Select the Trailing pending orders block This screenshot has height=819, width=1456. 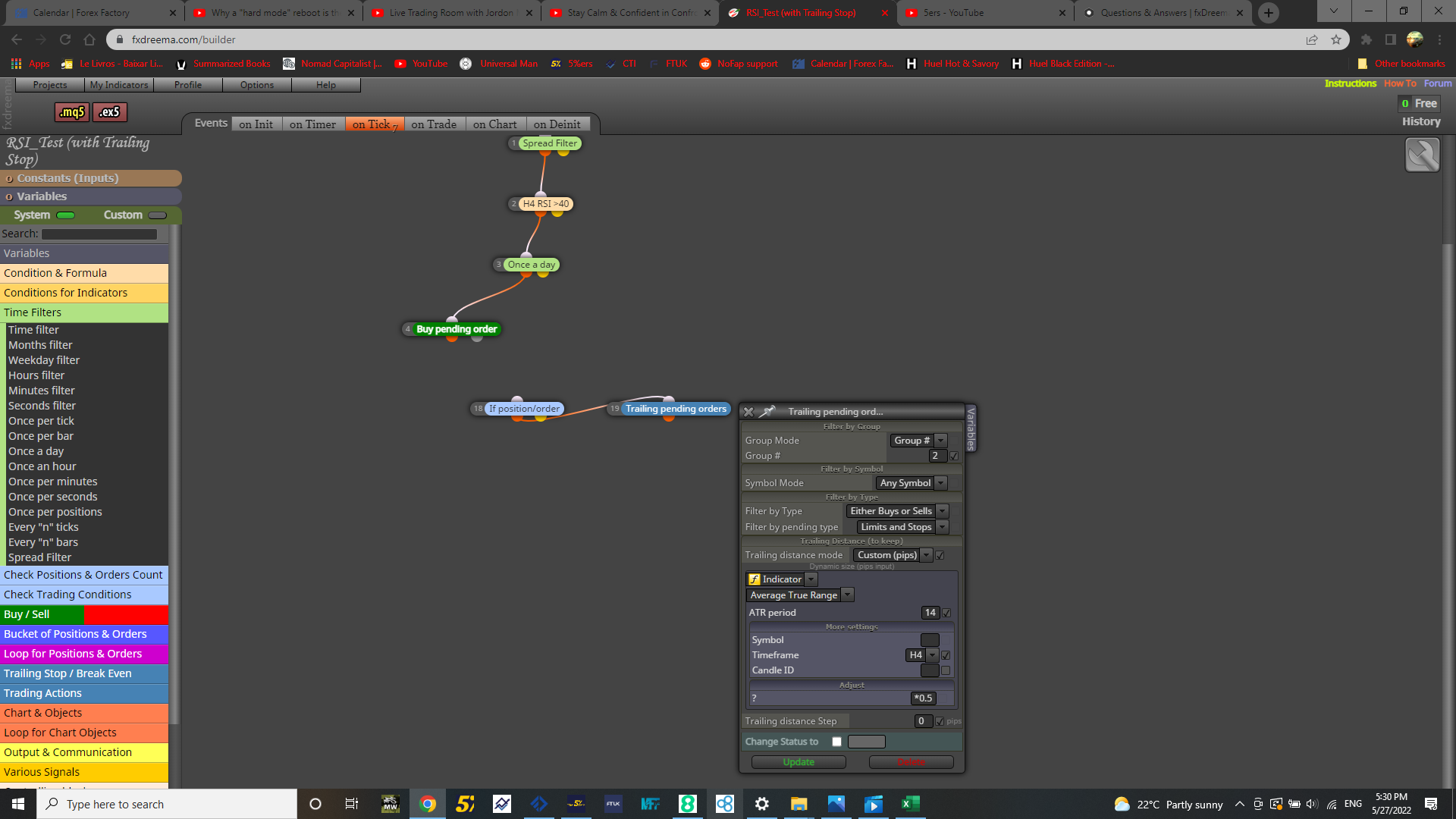tap(676, 409)
